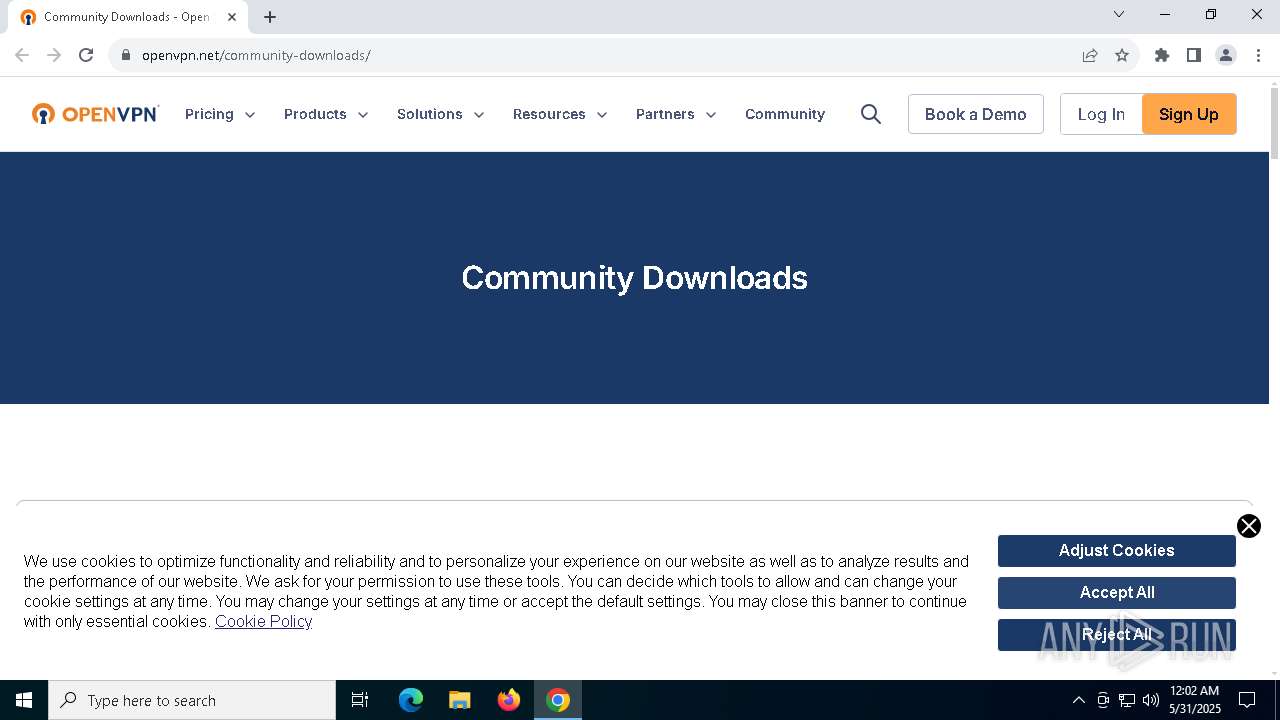Open Task View on the taskbar

[x=360, y=700]
